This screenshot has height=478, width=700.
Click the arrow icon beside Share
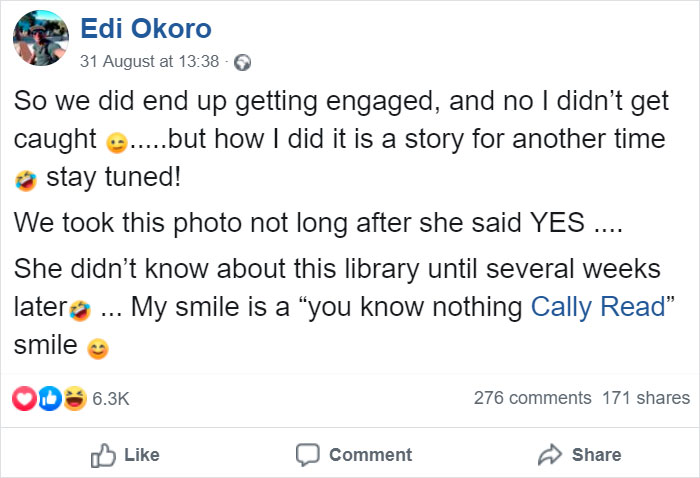click(550, 455)
